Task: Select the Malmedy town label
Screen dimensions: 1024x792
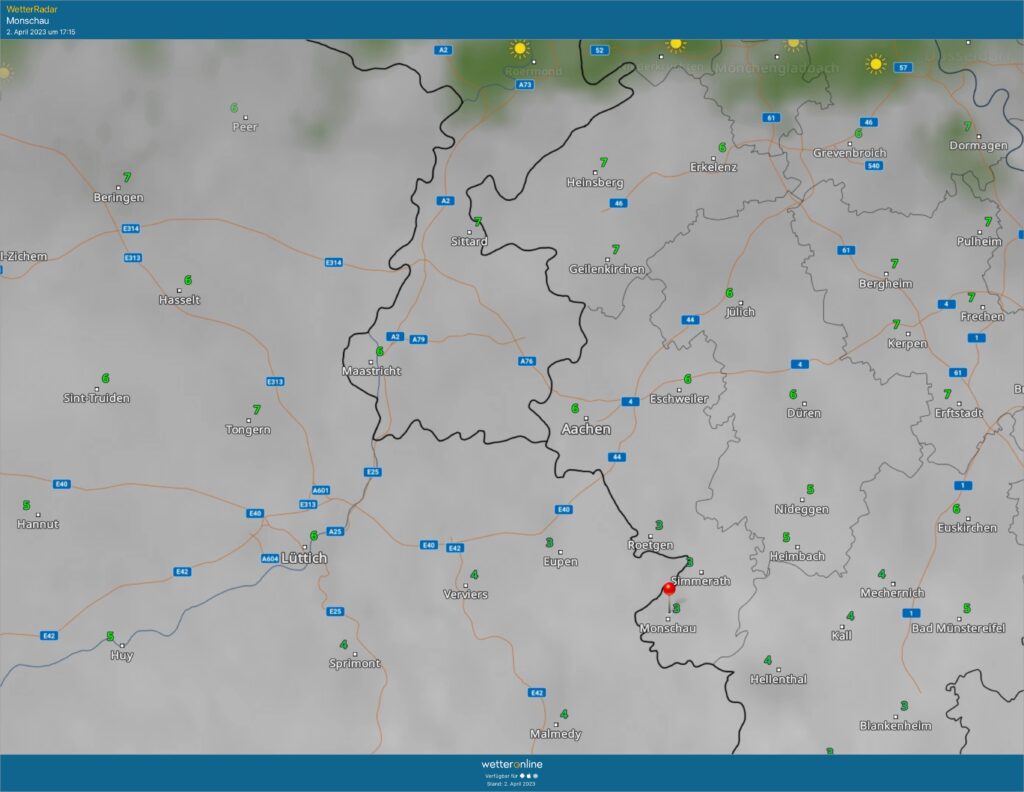Action: [x=556, y=734]
